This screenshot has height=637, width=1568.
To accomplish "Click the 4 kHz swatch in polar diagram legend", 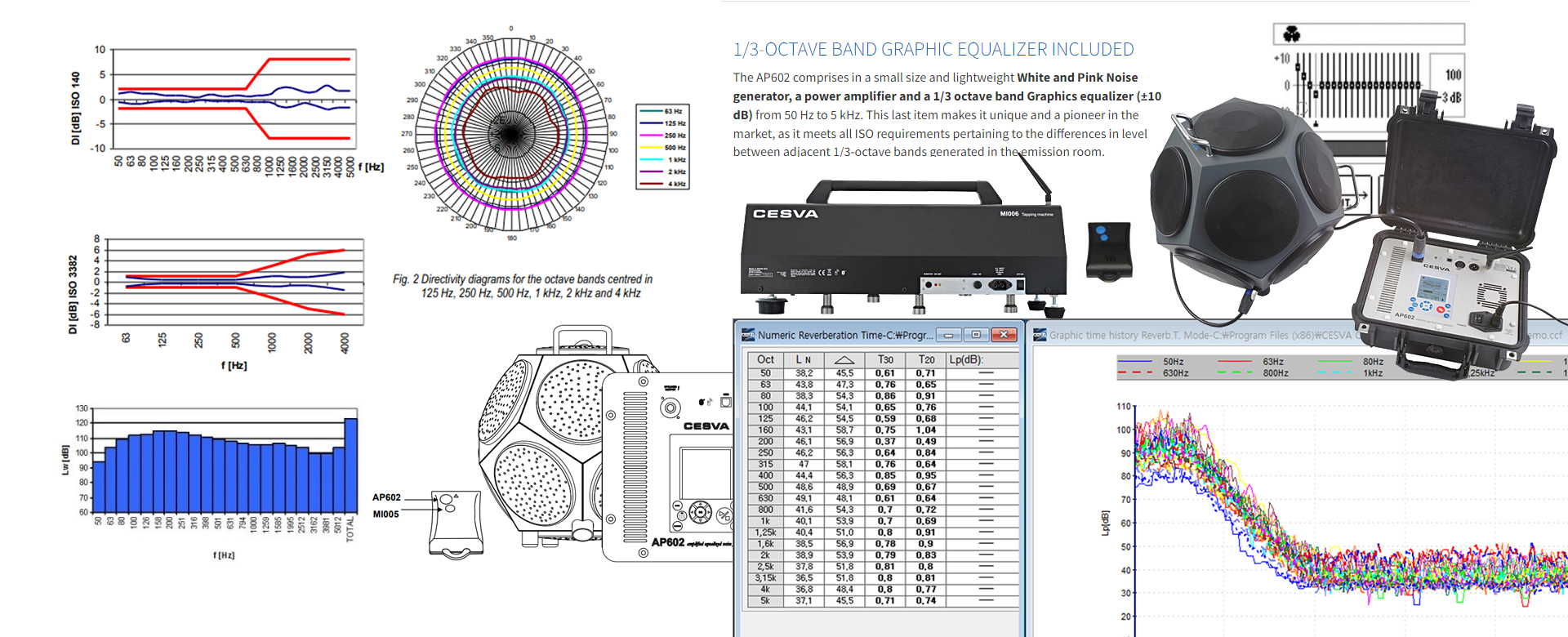I will [650, 184].
